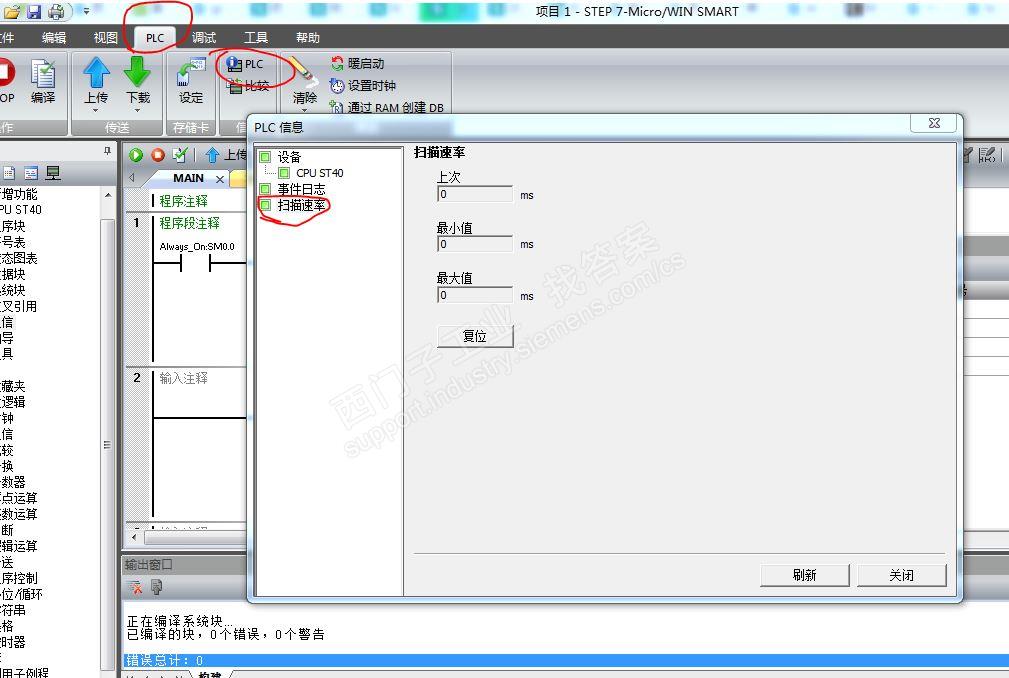Click the 刷新 refresh button
1009x678 pixels.
pyautogui.click(x=804, y=575)
